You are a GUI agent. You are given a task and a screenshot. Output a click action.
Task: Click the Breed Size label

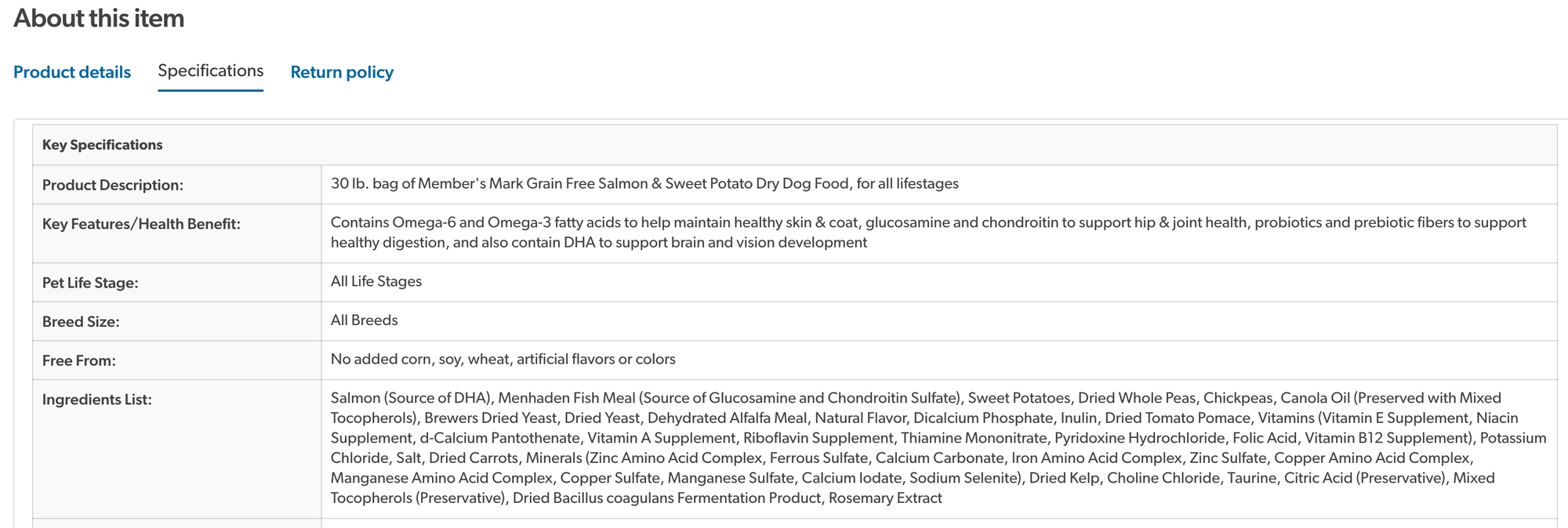[x=81, y=322]
